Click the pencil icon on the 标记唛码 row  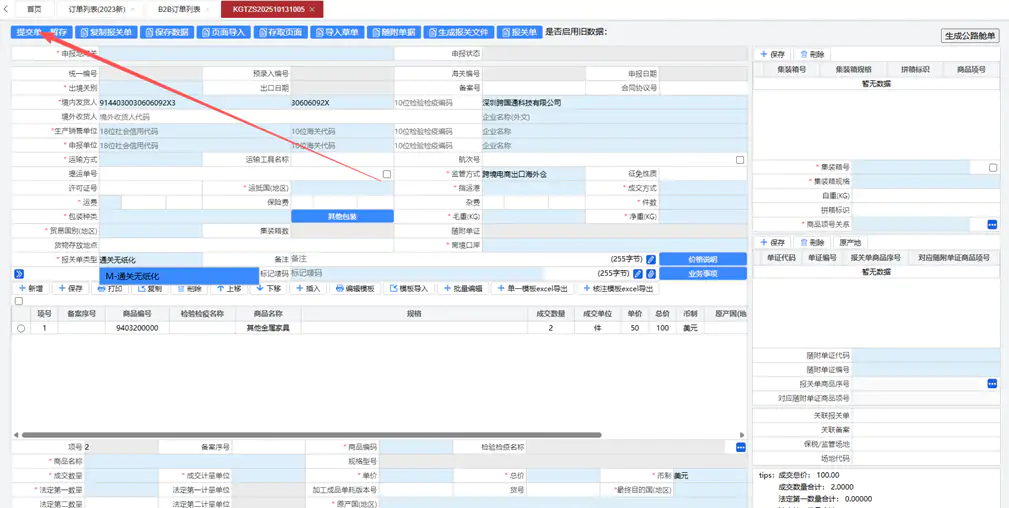tap(638, 274)
